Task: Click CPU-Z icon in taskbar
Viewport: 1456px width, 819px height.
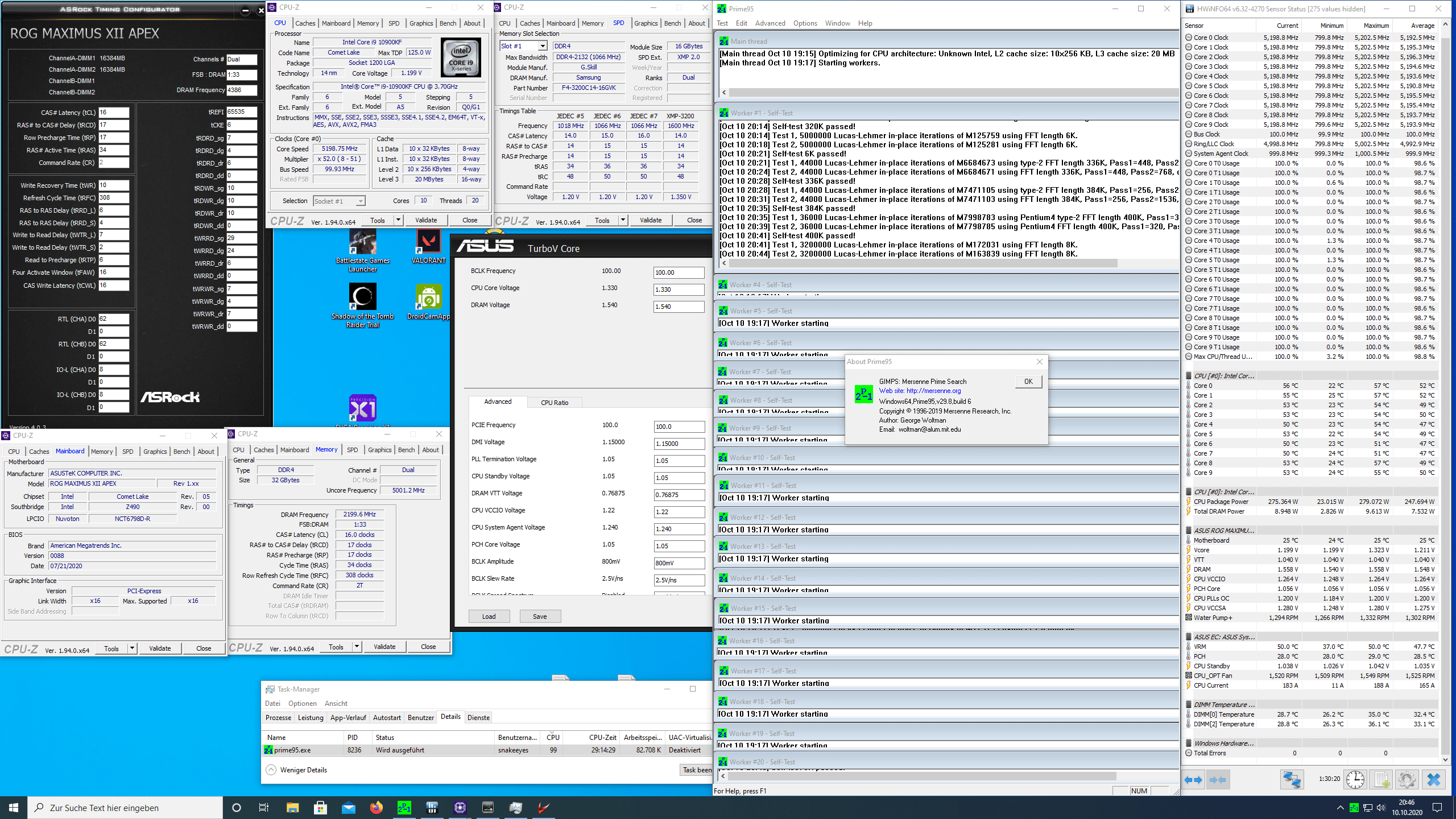Action: click(x=460, y=808)
